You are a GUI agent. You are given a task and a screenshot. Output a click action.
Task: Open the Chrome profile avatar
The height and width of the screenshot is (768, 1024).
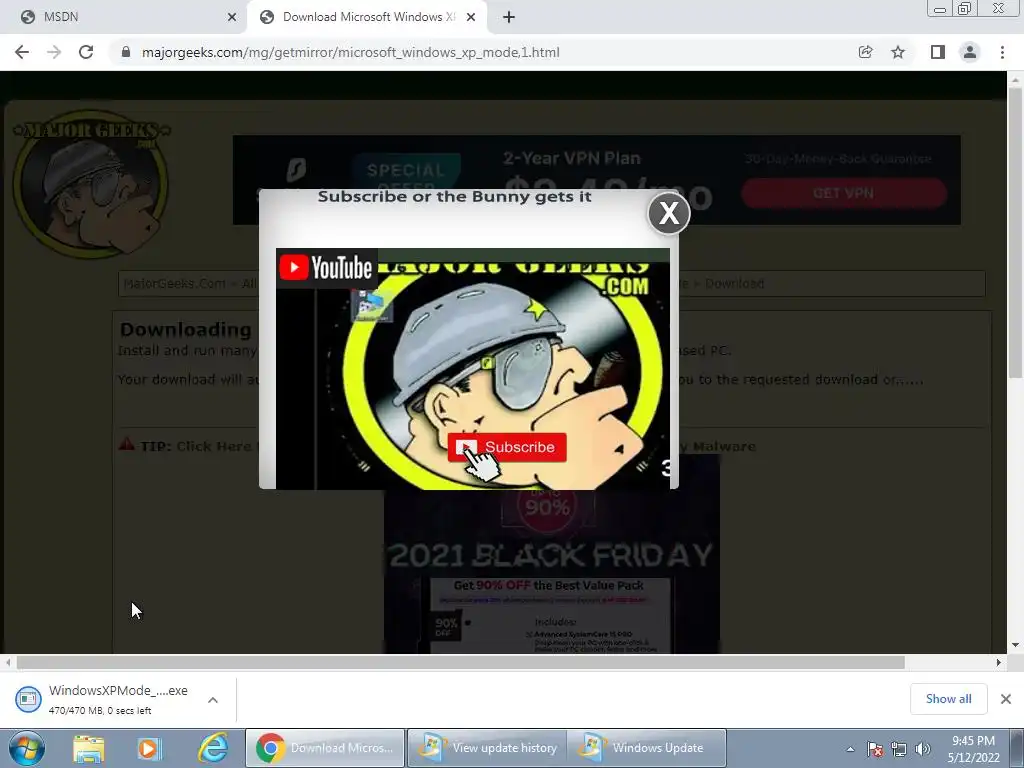970,52
